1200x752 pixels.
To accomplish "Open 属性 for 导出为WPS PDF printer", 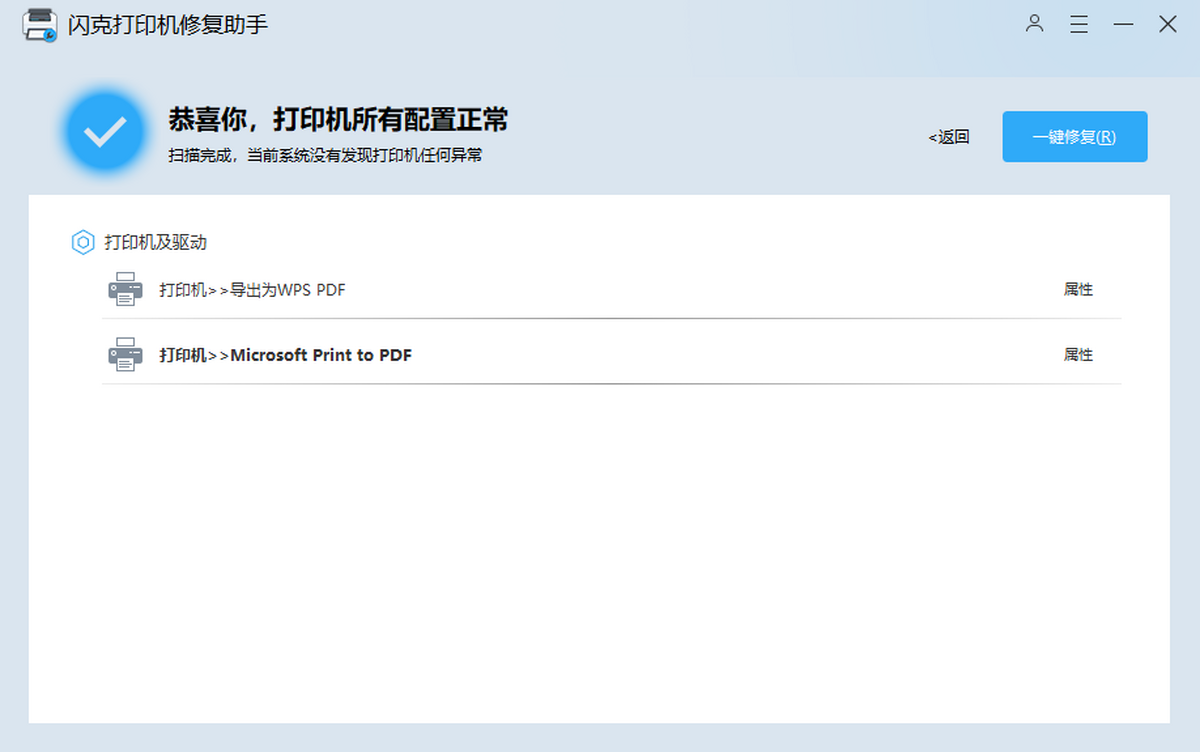I will 1078,290.
